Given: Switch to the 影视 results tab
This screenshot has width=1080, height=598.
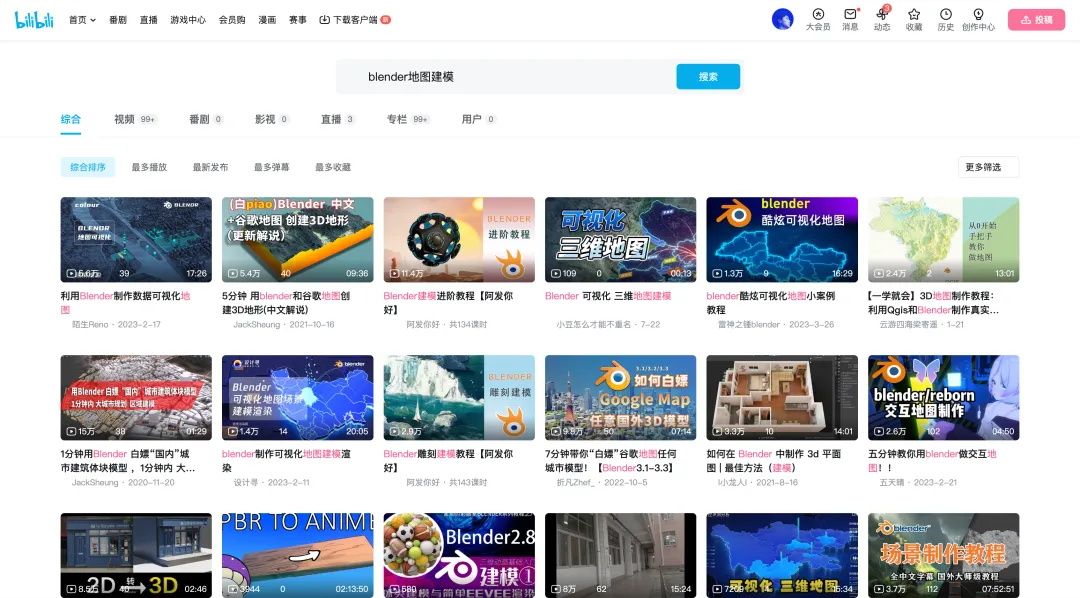Looking at the screenshot, I should click(x=271, y=119).
